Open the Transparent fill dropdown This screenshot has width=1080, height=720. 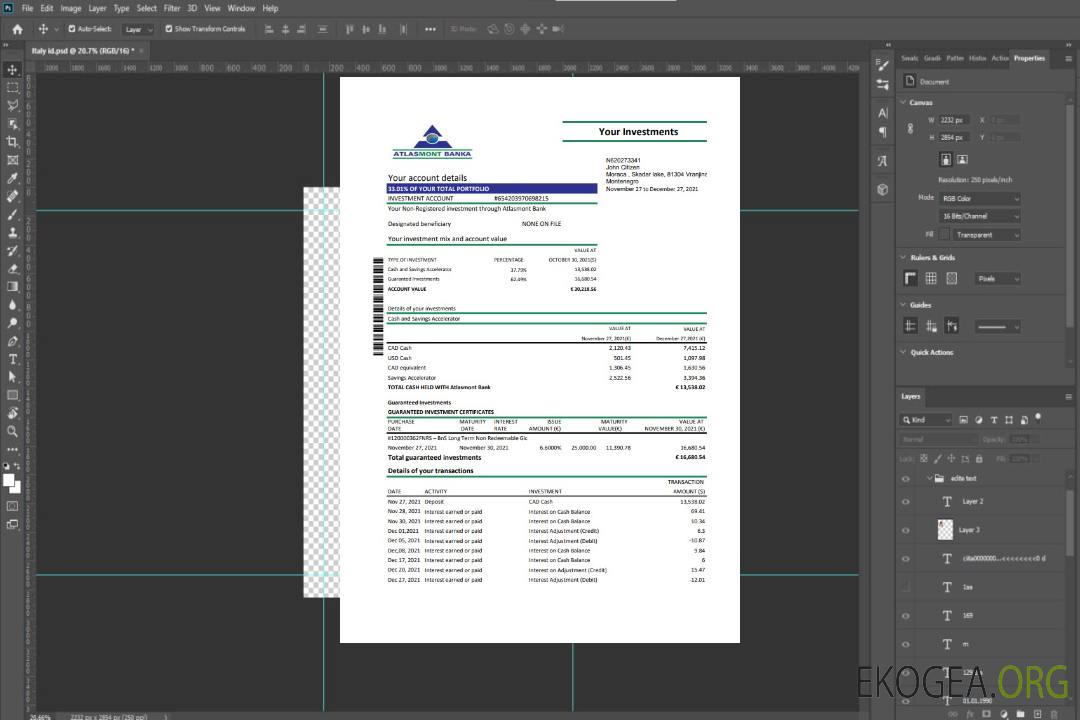click(x=986, y=235)
